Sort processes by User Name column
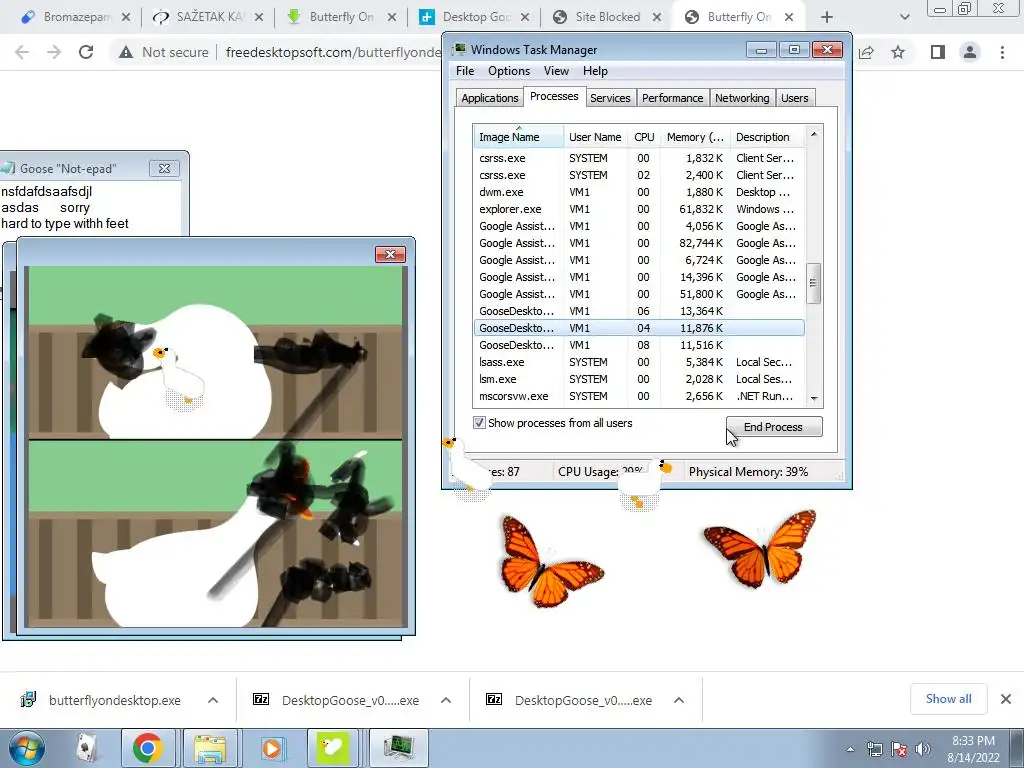 (595, 137)
